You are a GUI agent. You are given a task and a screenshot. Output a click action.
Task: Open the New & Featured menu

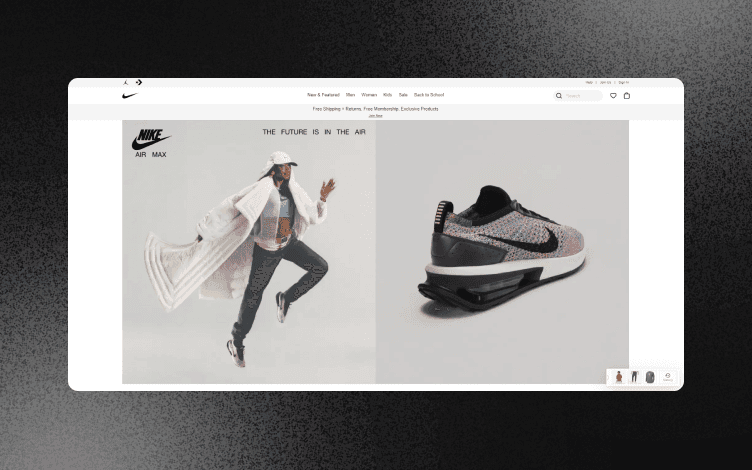click(323, 95)
